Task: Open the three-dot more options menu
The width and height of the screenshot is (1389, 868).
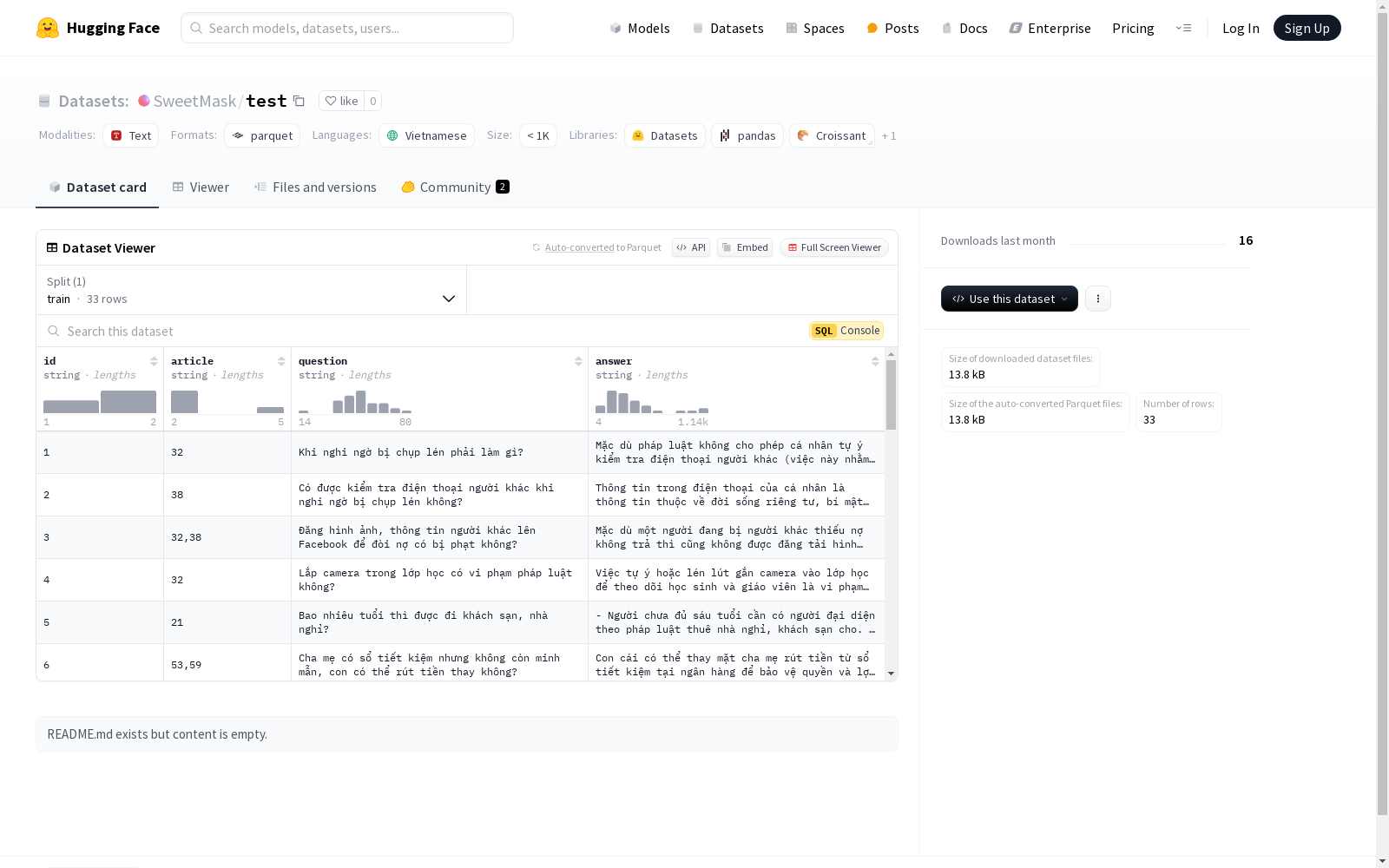Action: click(x=1098, y=299)
